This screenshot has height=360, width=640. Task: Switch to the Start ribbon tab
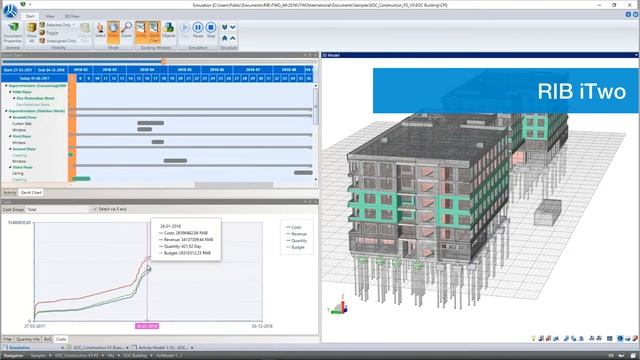[30, 16]
